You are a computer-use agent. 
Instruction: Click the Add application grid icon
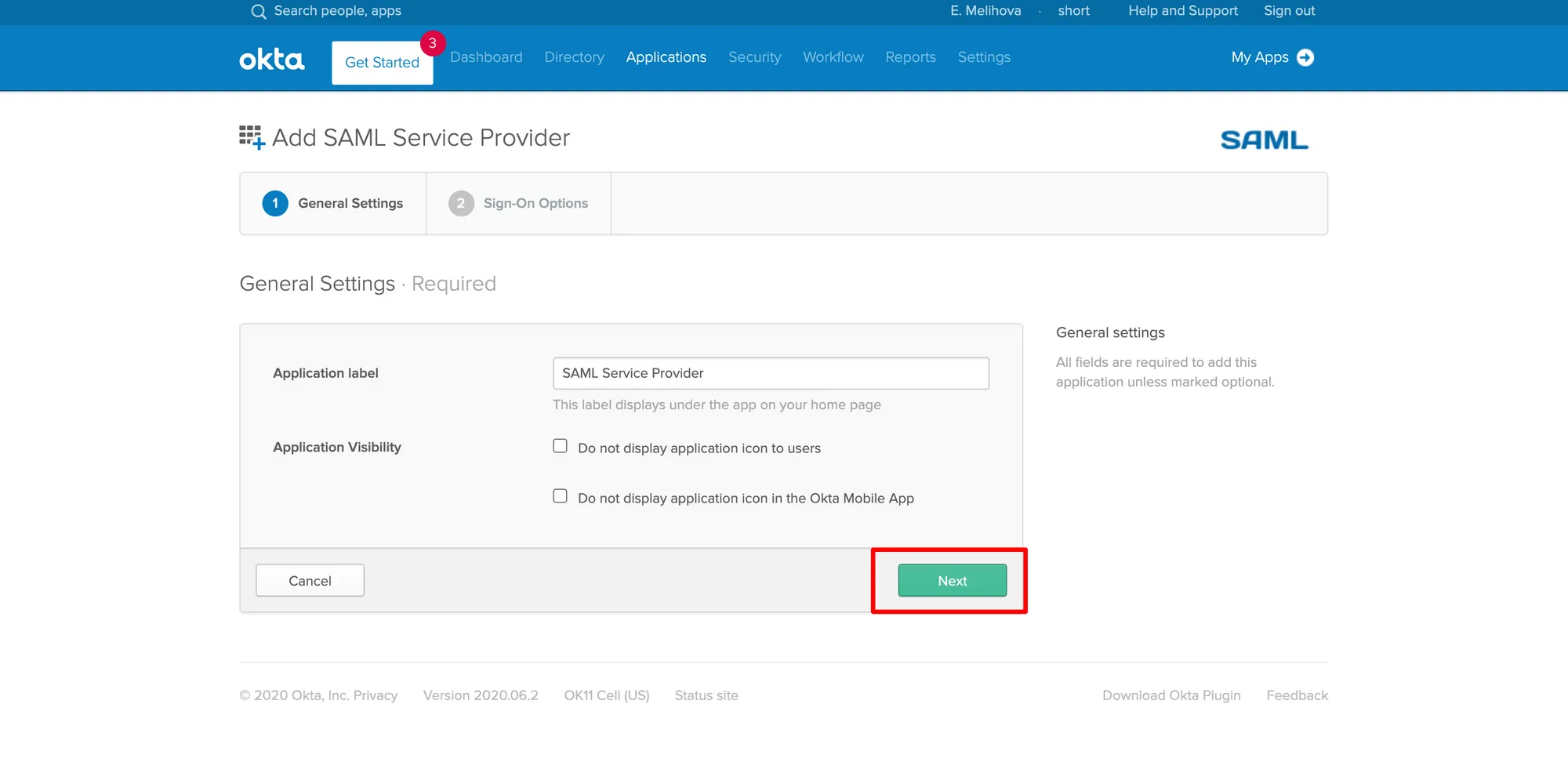[x=252, y=137]
